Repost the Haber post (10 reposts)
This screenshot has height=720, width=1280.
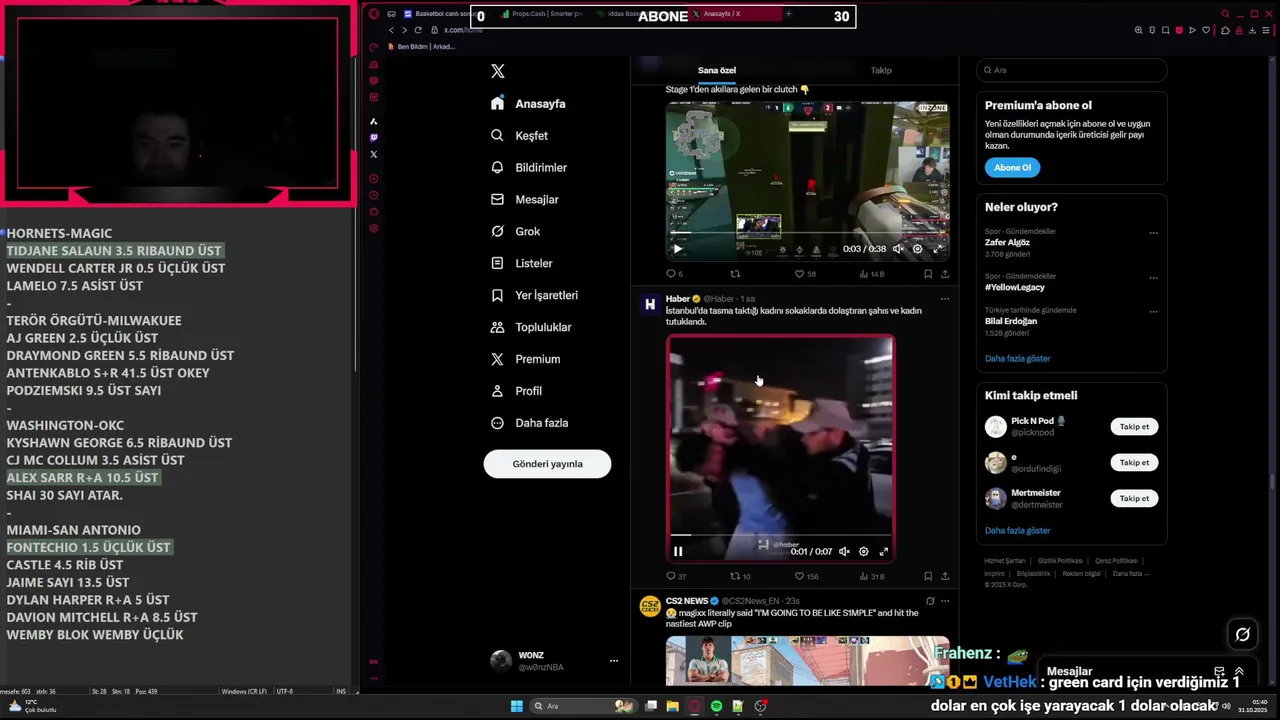click(x=740, y=576)
